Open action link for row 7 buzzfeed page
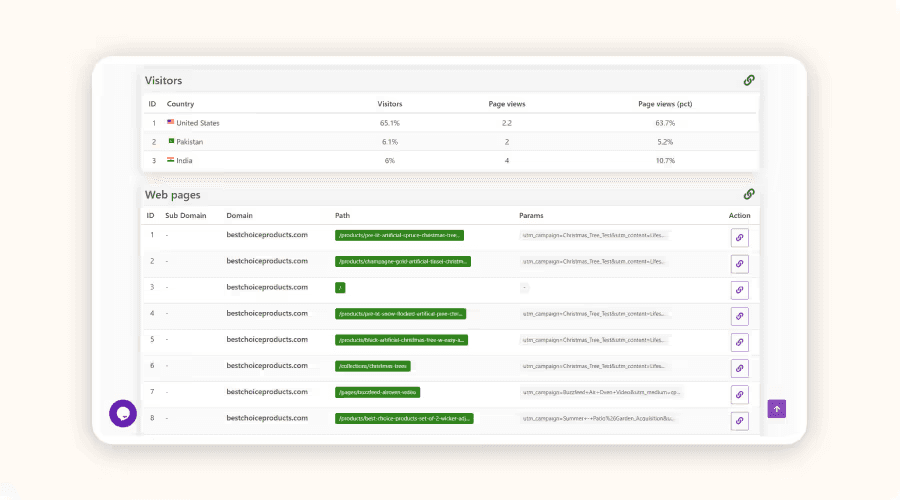This screenshot has height=500, width=900. pyautogui.click(x=739, y=394)
